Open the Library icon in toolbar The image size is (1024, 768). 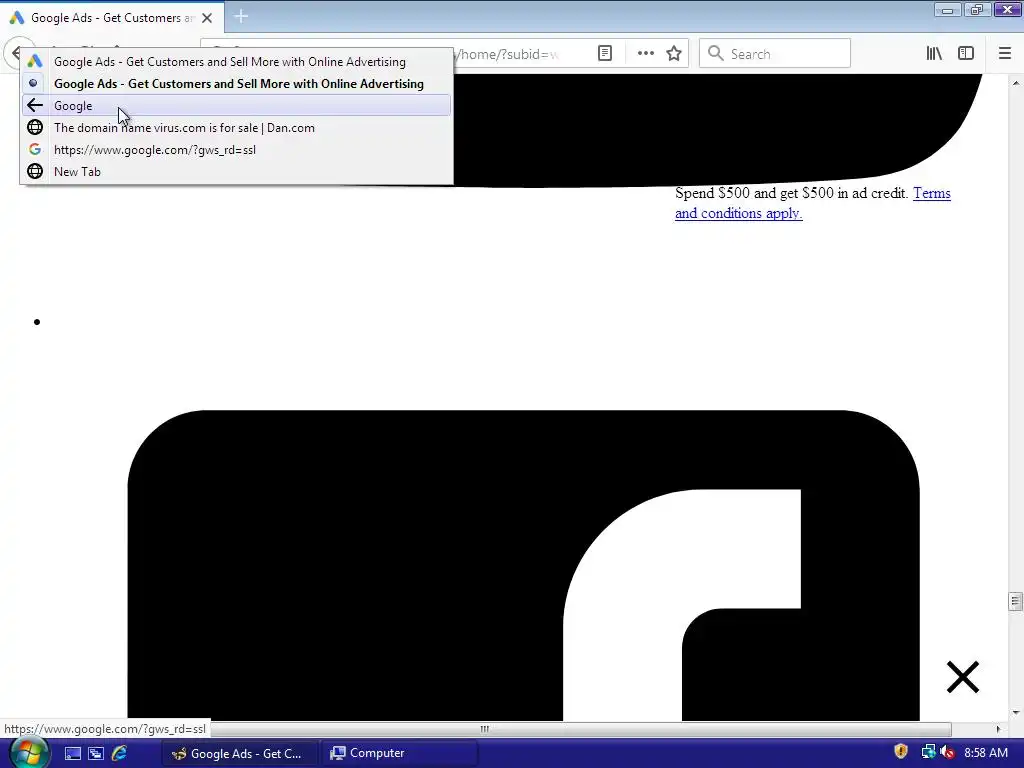click(934, 54)
